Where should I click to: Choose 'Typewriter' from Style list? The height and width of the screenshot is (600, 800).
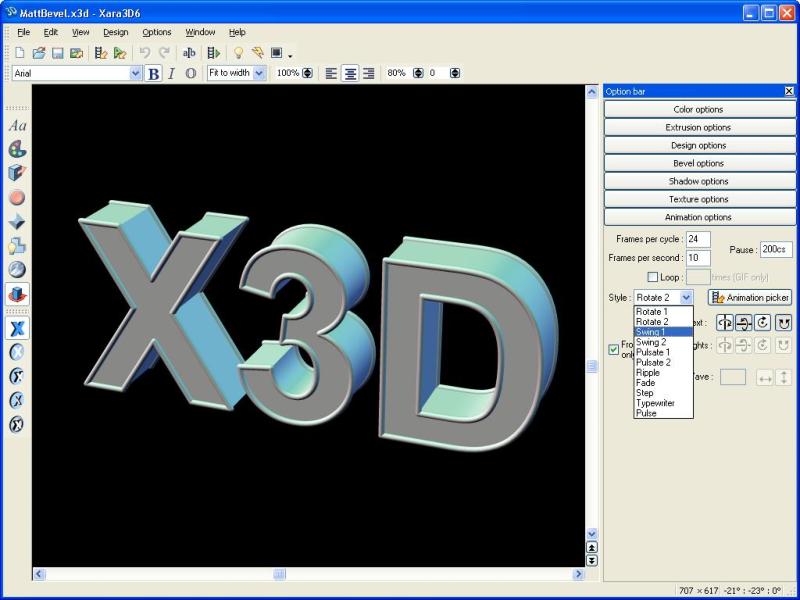663,403
